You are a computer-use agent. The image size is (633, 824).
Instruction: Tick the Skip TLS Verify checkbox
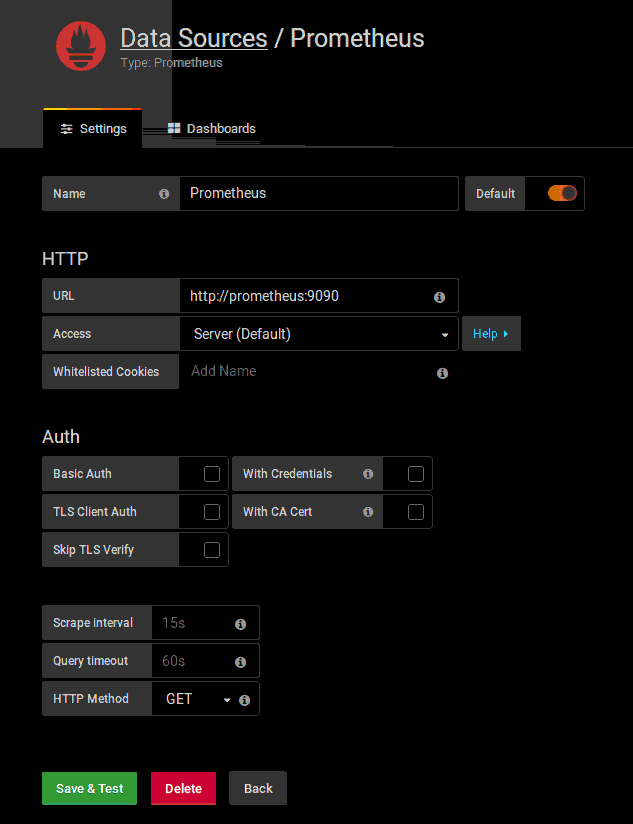click(x=211, y=550)
